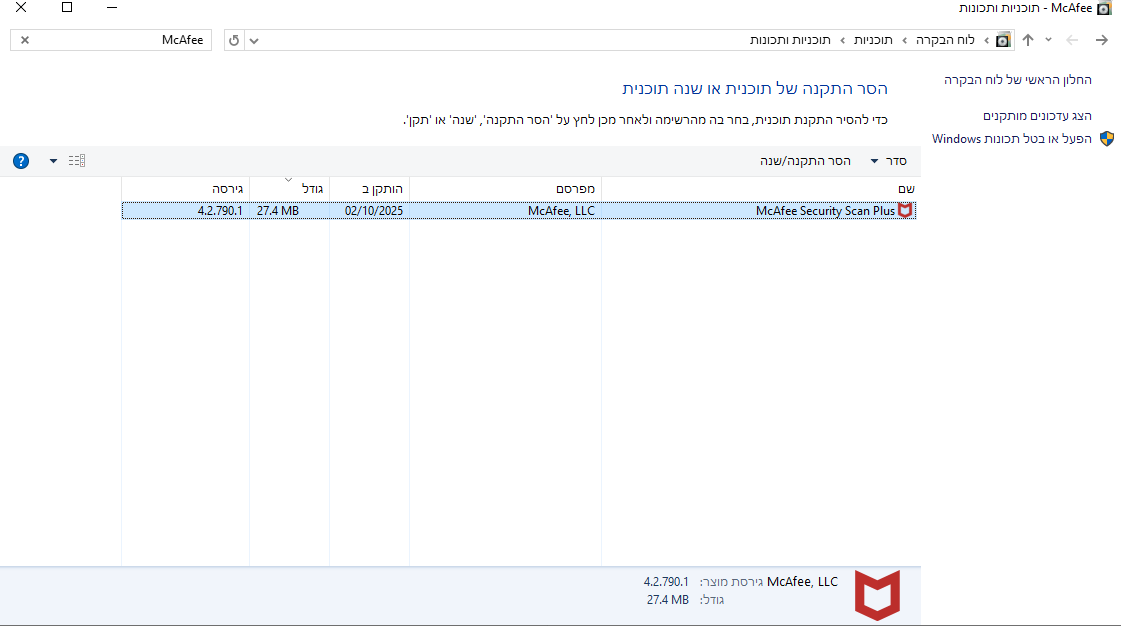This screenshot has height=626, width=1121.
Task: Click the Control Panel icon in address bar
Action: tap(1003, 40)
